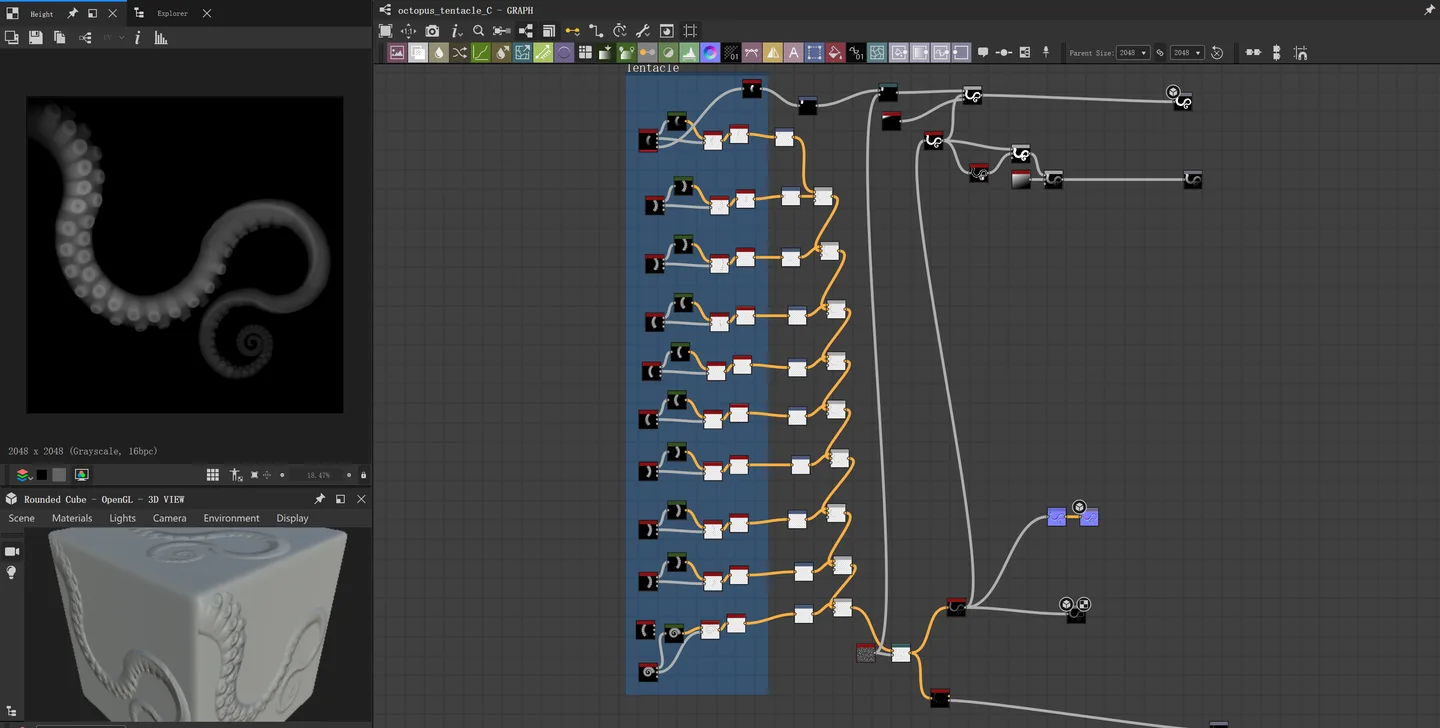This screenshot has height=728, width=1440.
Task: Click the Fit graph to view icon
Action: 385,31
